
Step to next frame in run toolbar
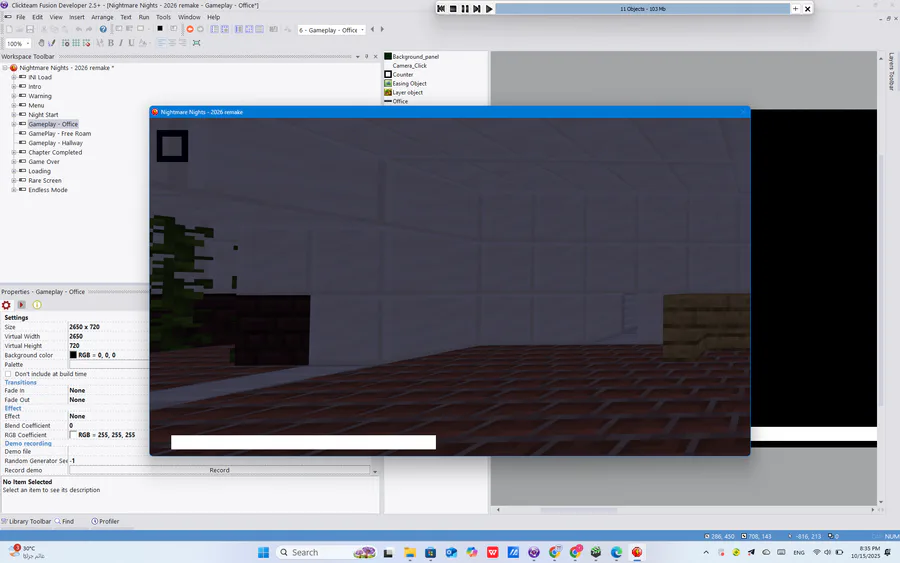pos(477,9)
